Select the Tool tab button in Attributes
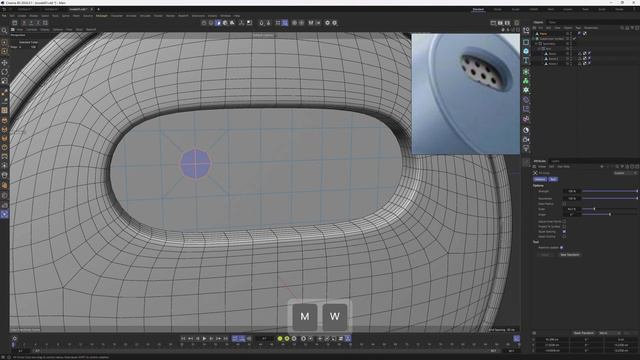Screen dimensions: 640x360 pyautogui.click(x=553, y=179)
